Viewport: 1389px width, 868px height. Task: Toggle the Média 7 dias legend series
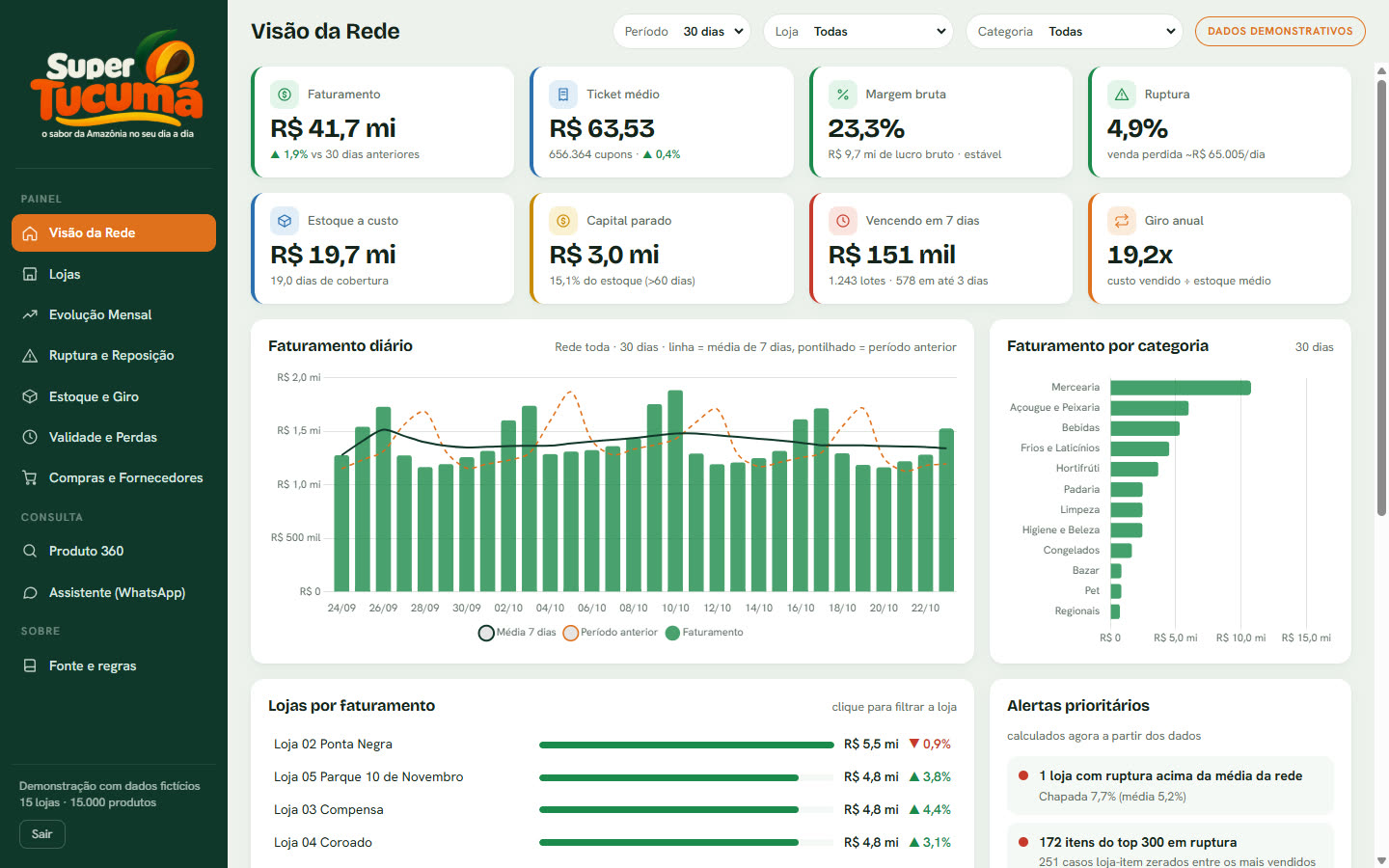click(x=517, y=633)
